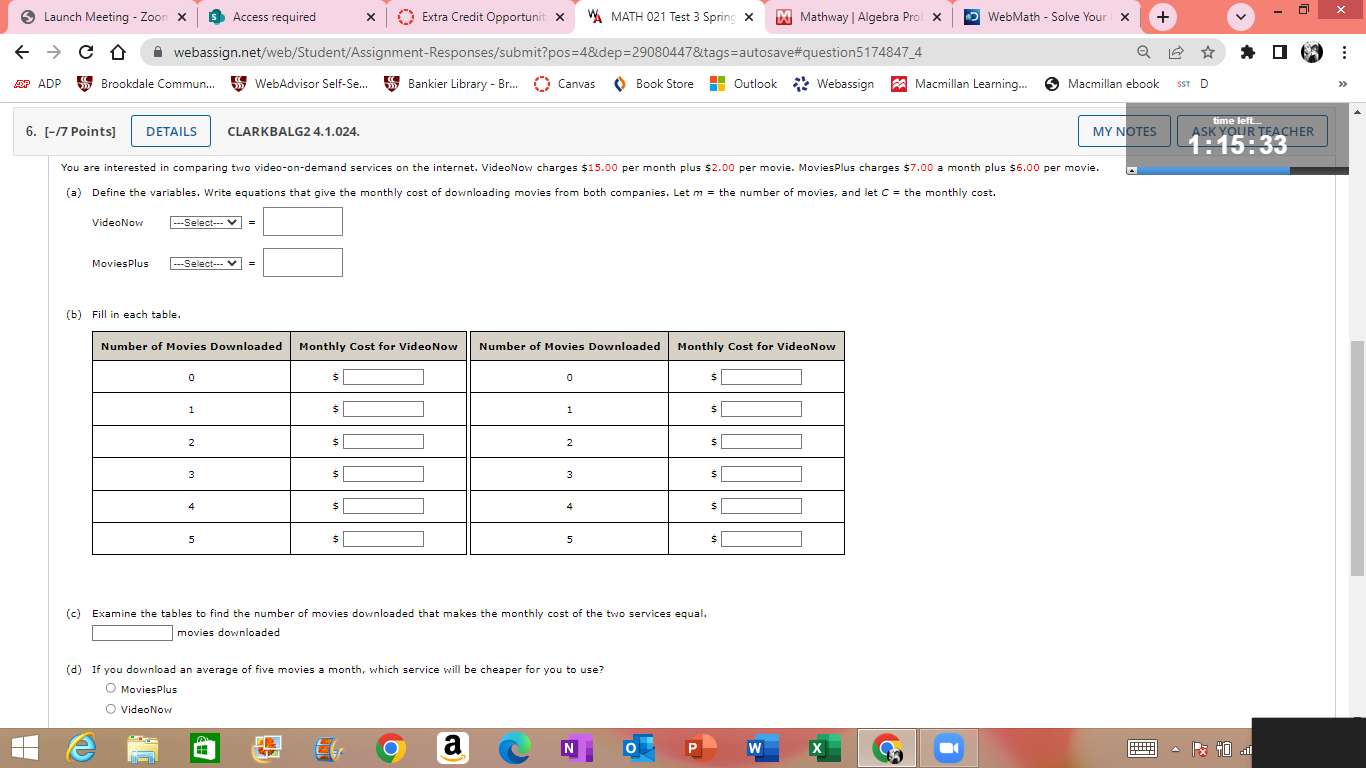1366x768 pixels.
Task: Click first table's cost field for 0 movies
Action: (383, 377)
